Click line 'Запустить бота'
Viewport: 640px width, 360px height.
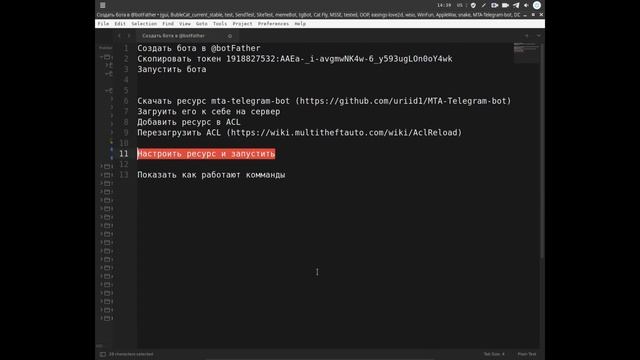tap(172, 69)
